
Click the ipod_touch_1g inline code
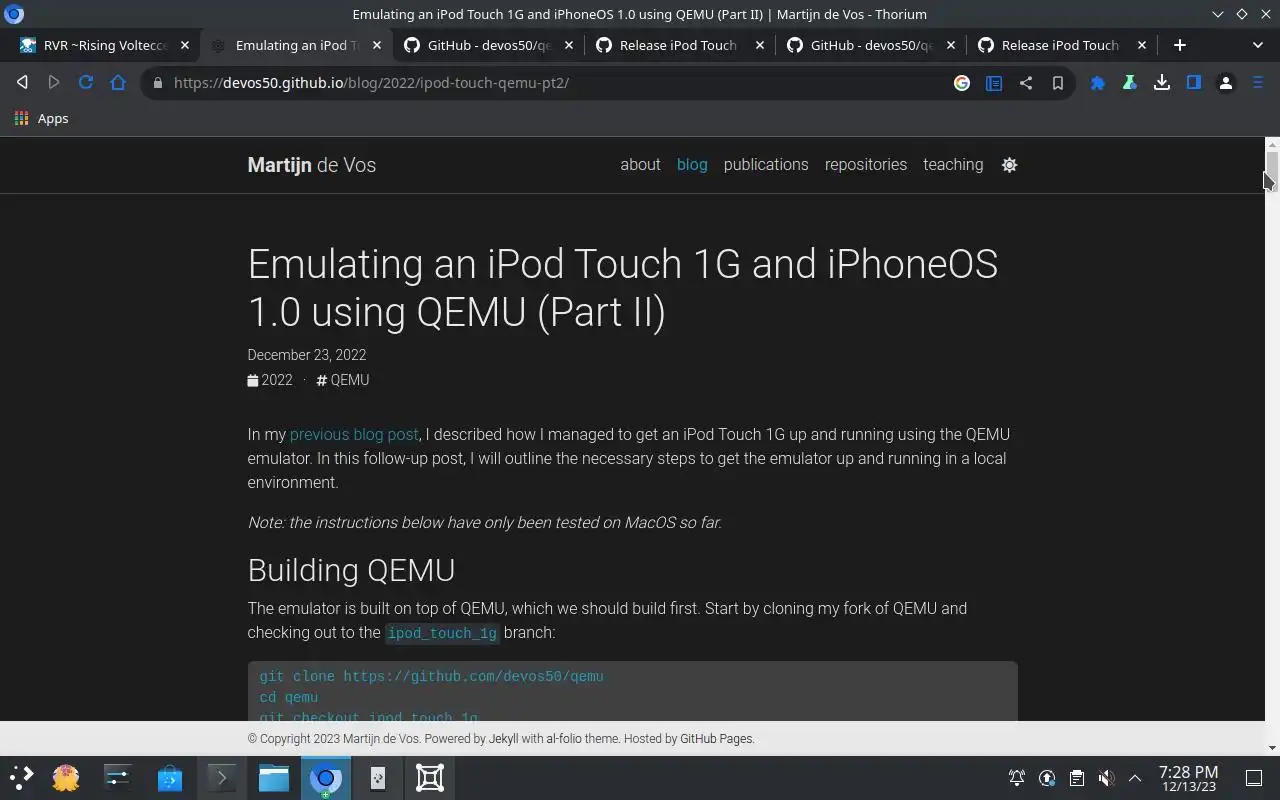pyautogui.click(x=442, y=633)
